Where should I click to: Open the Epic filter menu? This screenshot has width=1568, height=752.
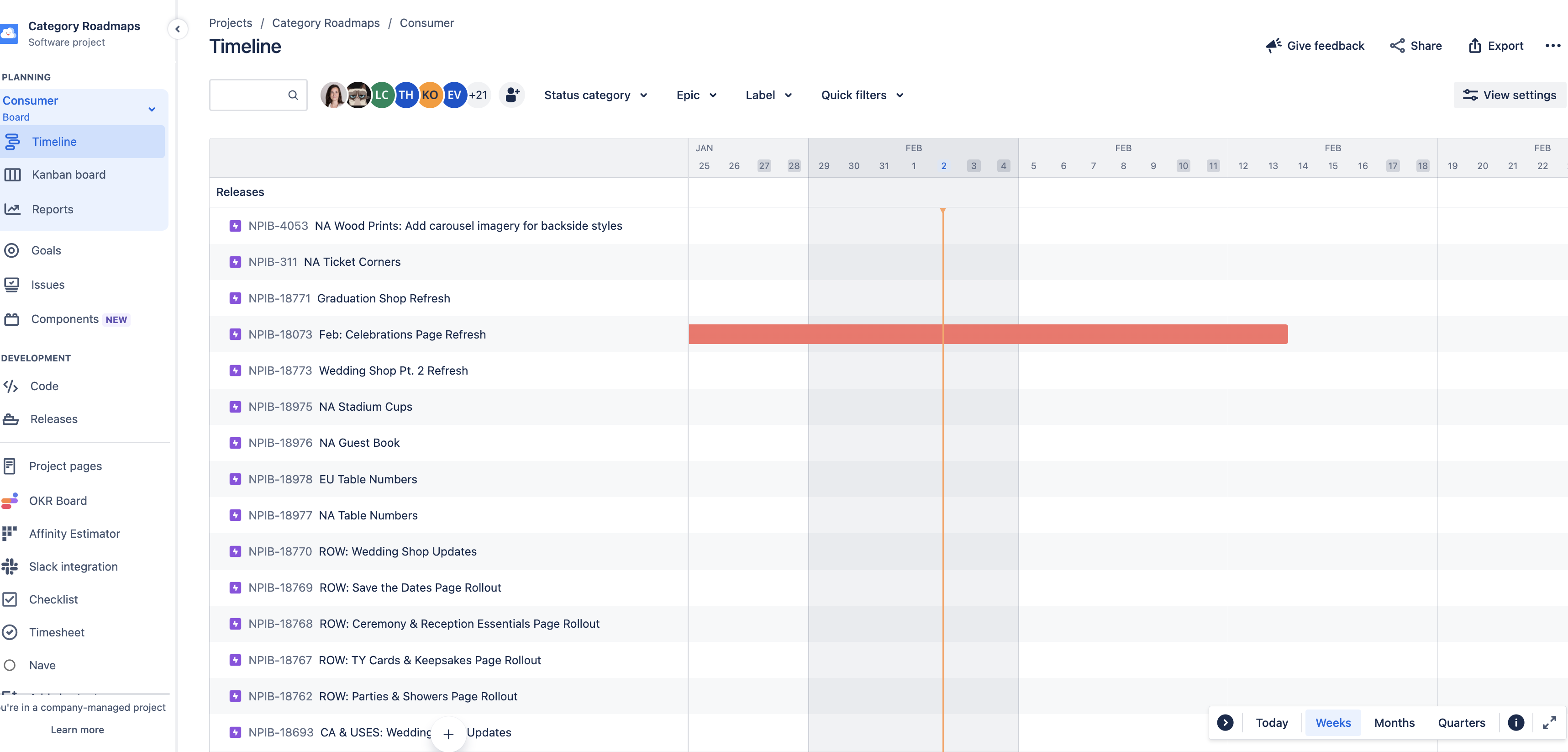(x=695, y=95)
